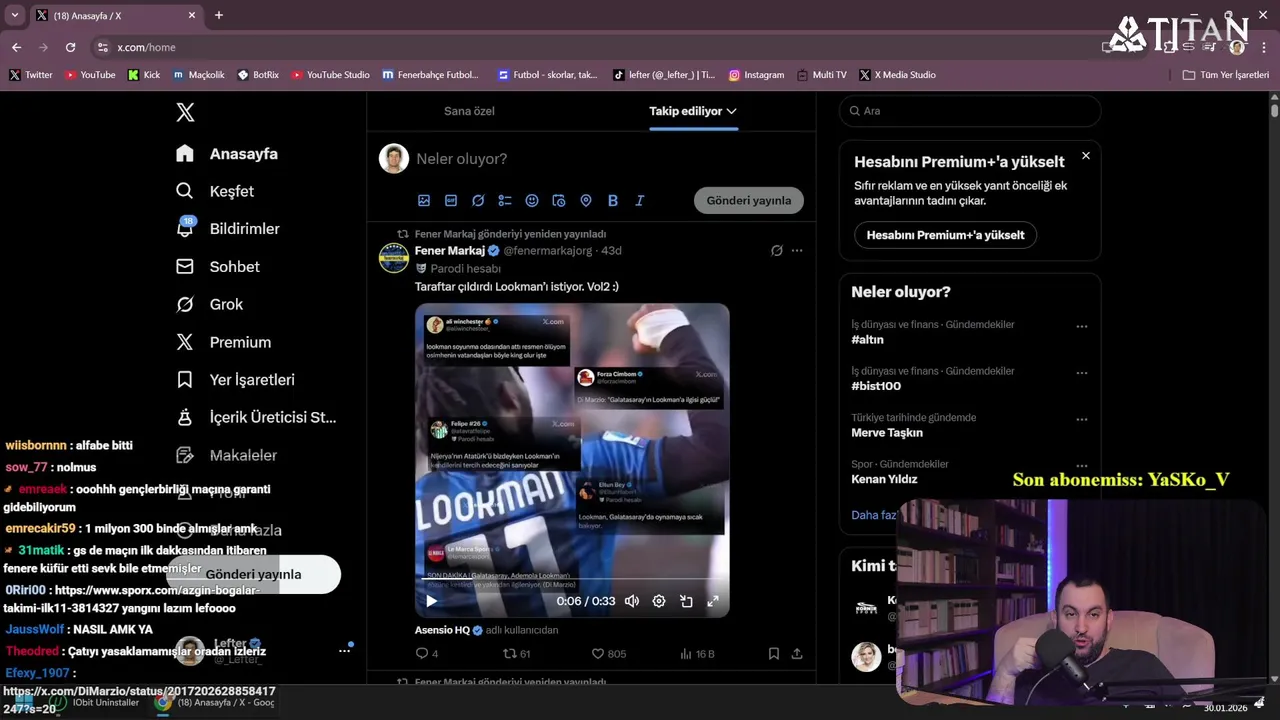The image size is (1280, 720).
Task: Add location tag icon in composer
Action: click(x=586, y=200)
